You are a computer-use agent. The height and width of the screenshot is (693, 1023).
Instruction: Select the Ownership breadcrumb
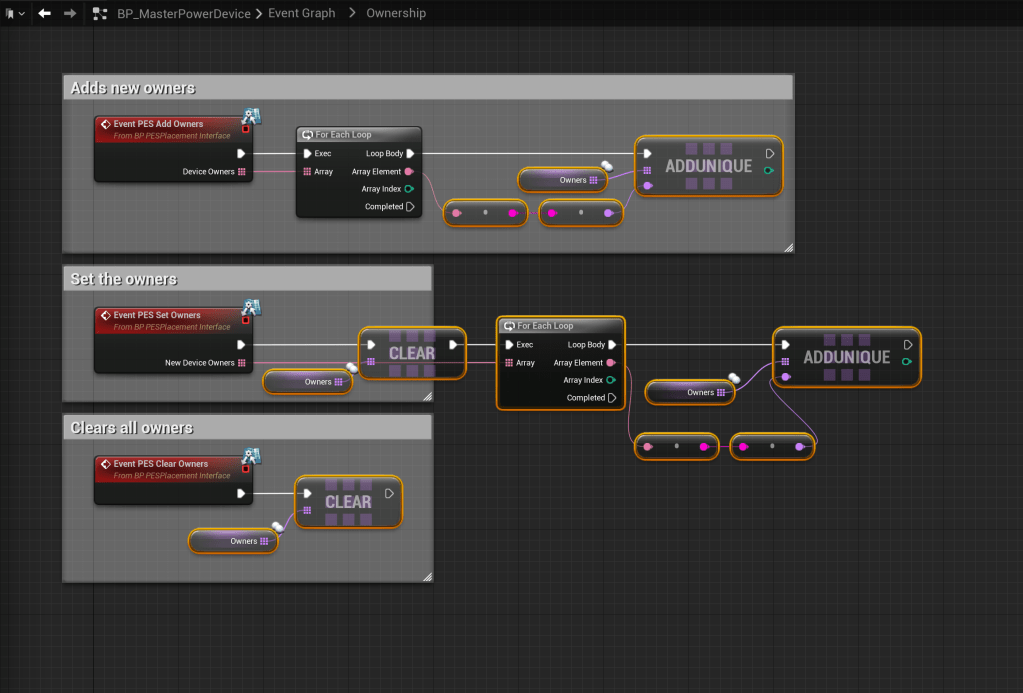[x=395, y=13]
